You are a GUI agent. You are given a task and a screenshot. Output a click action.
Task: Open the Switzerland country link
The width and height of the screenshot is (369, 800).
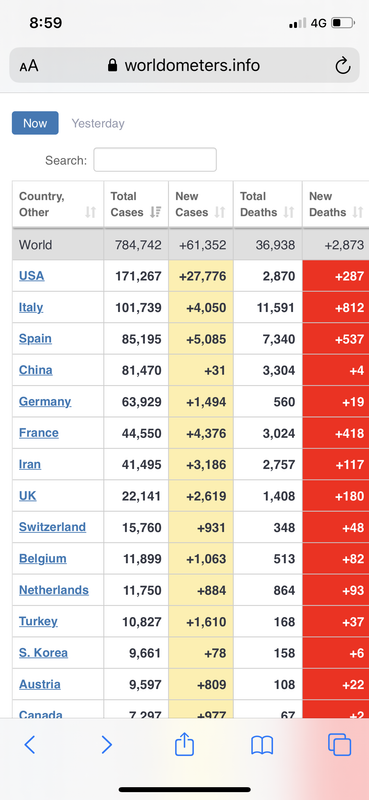53,527
